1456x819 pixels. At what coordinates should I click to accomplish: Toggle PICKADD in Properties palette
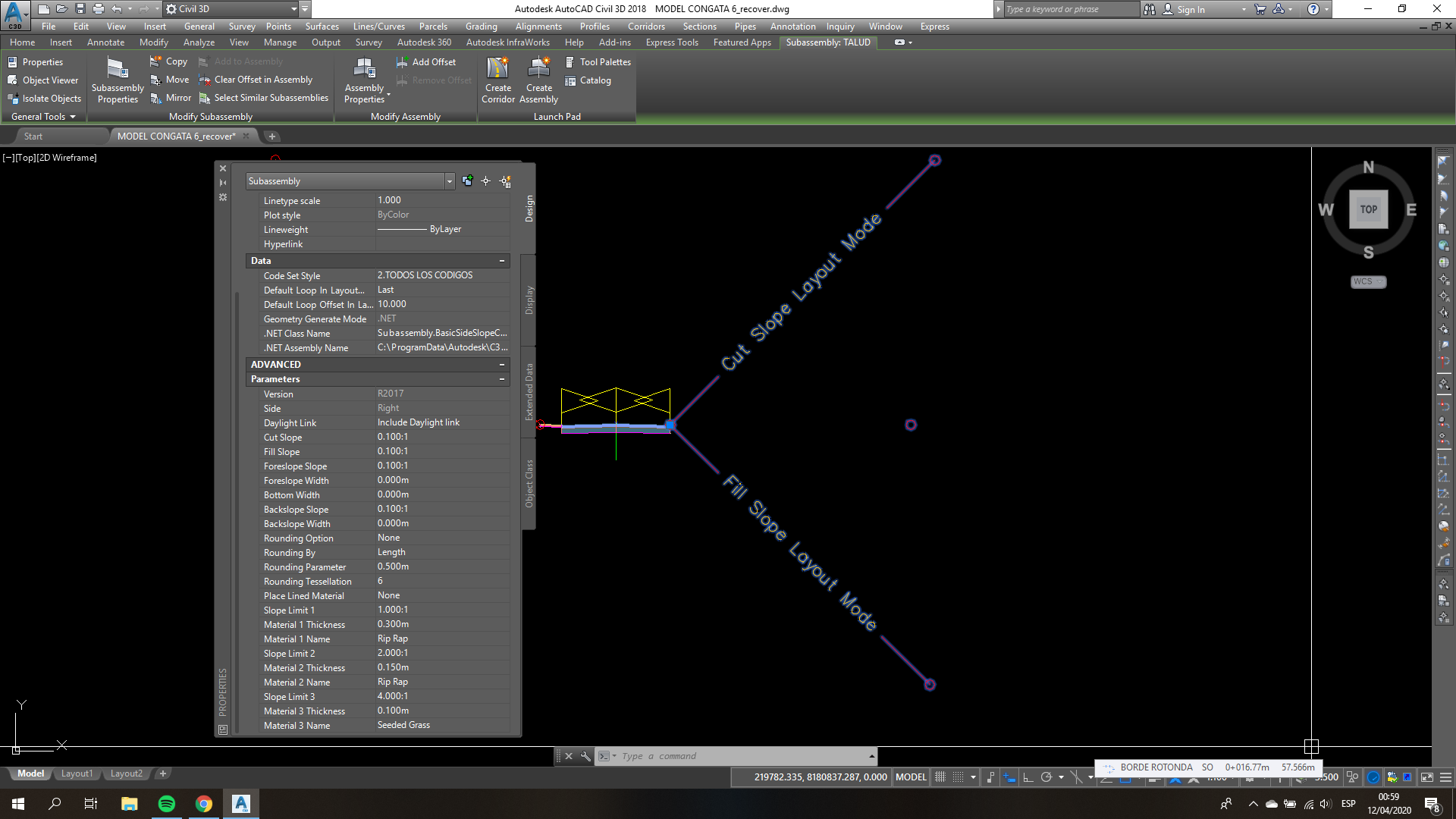pos(467,181)
